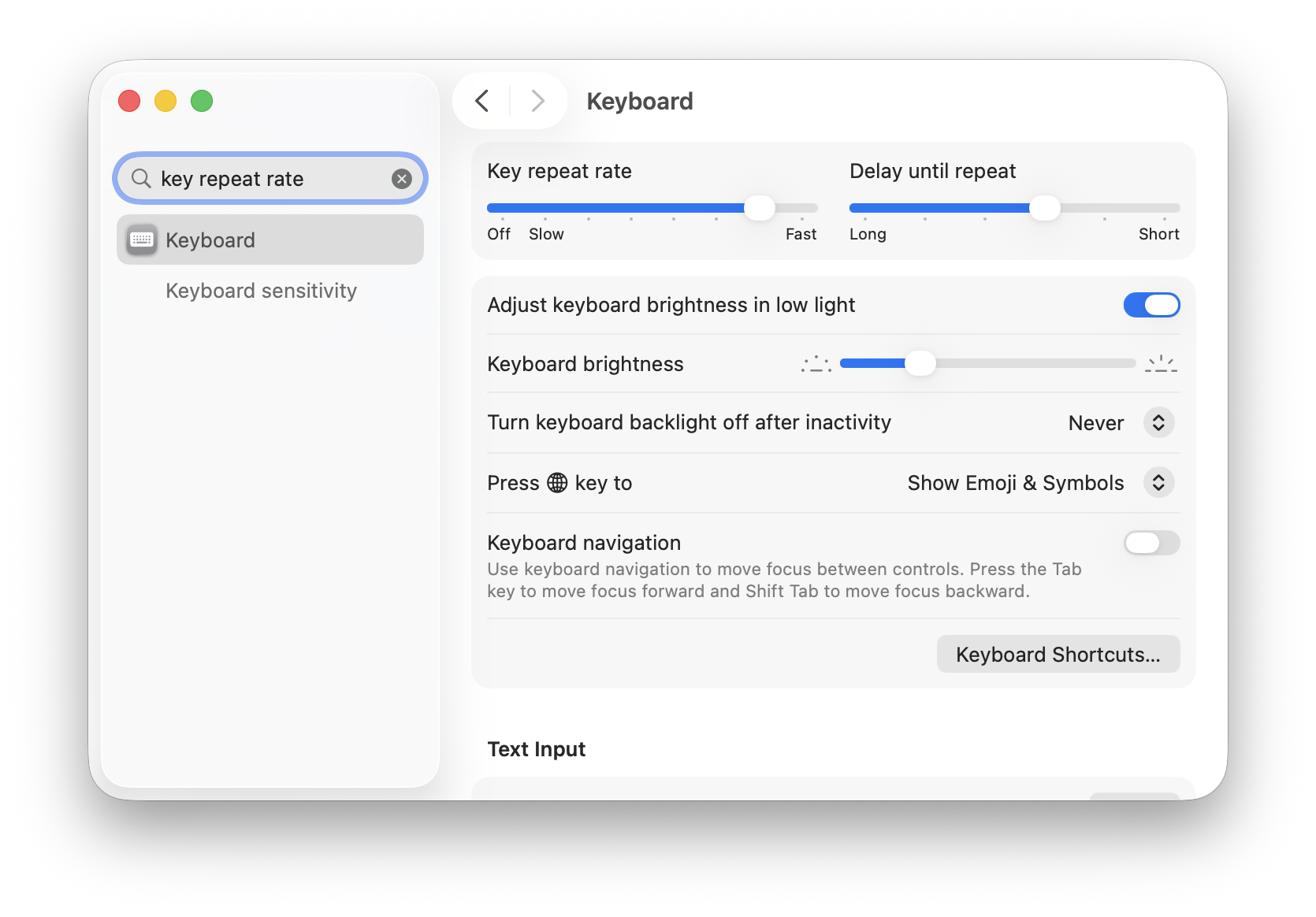Click the 'Slow' label under repeat rate
The image size is (1316, 917).
click(546, 234)
